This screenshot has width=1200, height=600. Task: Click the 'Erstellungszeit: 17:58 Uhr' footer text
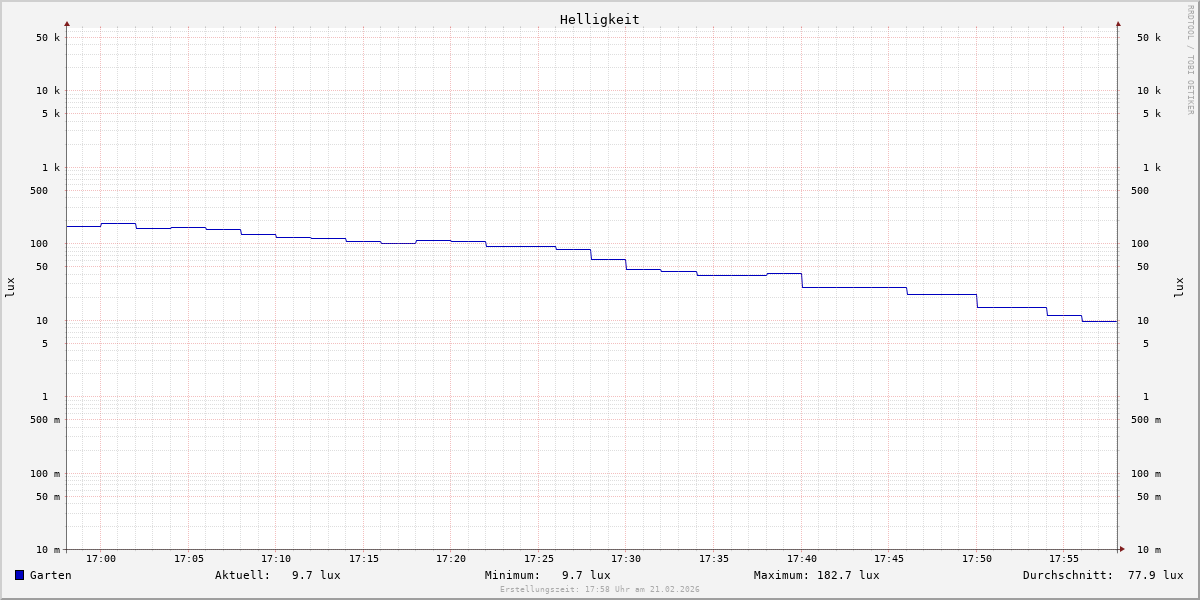600,589
